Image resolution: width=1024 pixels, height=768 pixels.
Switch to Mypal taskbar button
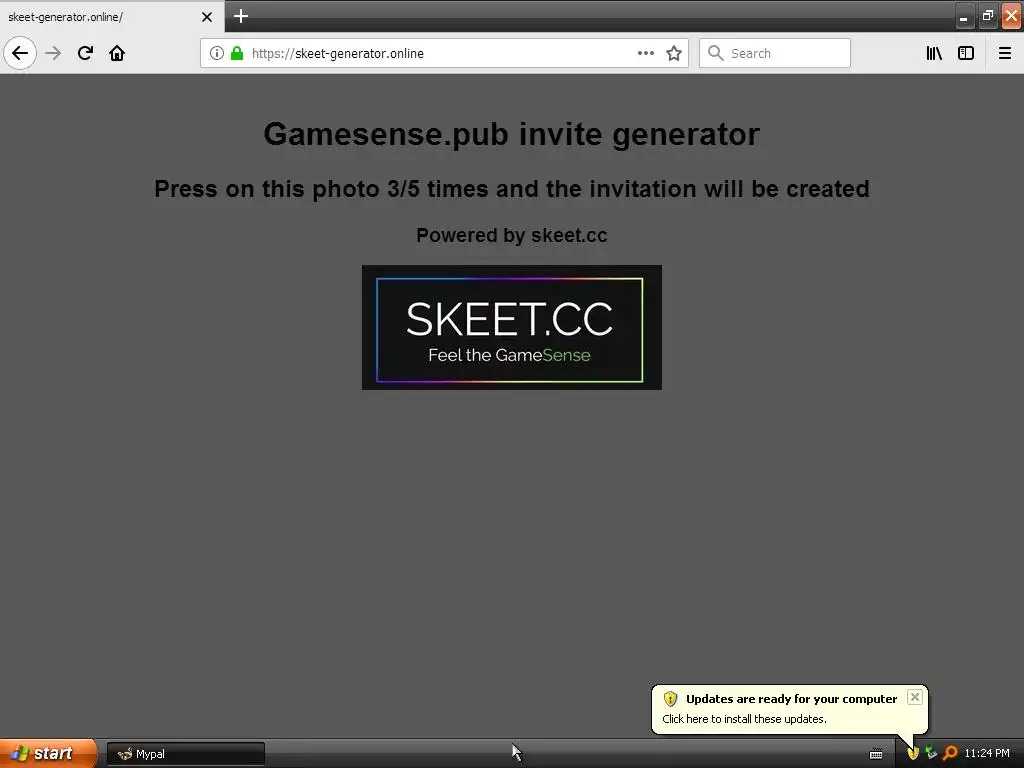pos(185,754)
